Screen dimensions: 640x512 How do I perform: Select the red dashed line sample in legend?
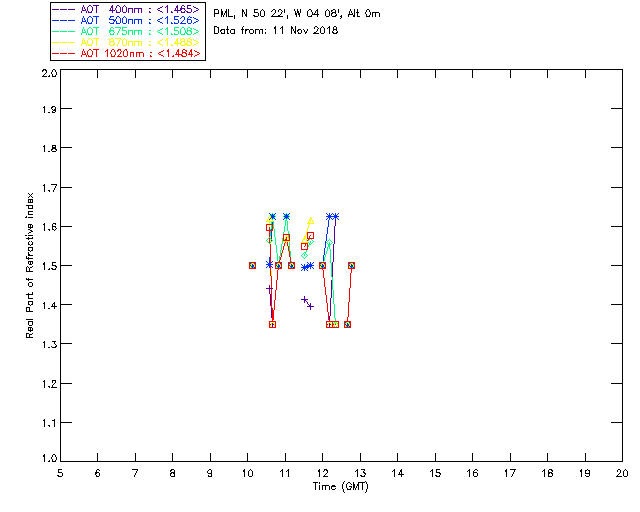64,53
